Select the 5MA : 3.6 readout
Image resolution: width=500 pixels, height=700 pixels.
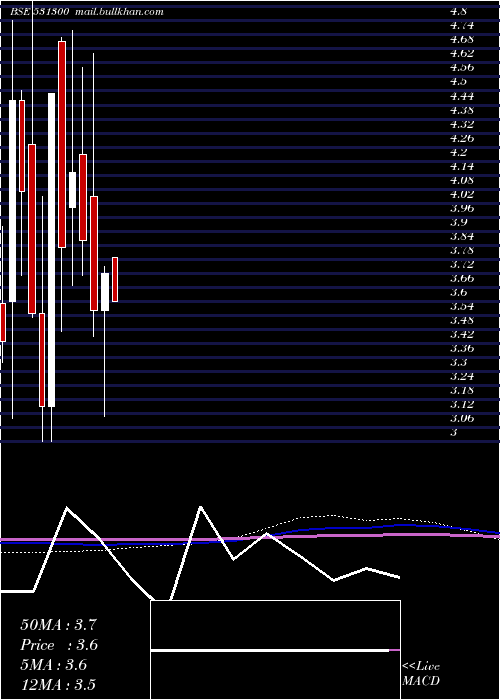(x=54, y=665)
